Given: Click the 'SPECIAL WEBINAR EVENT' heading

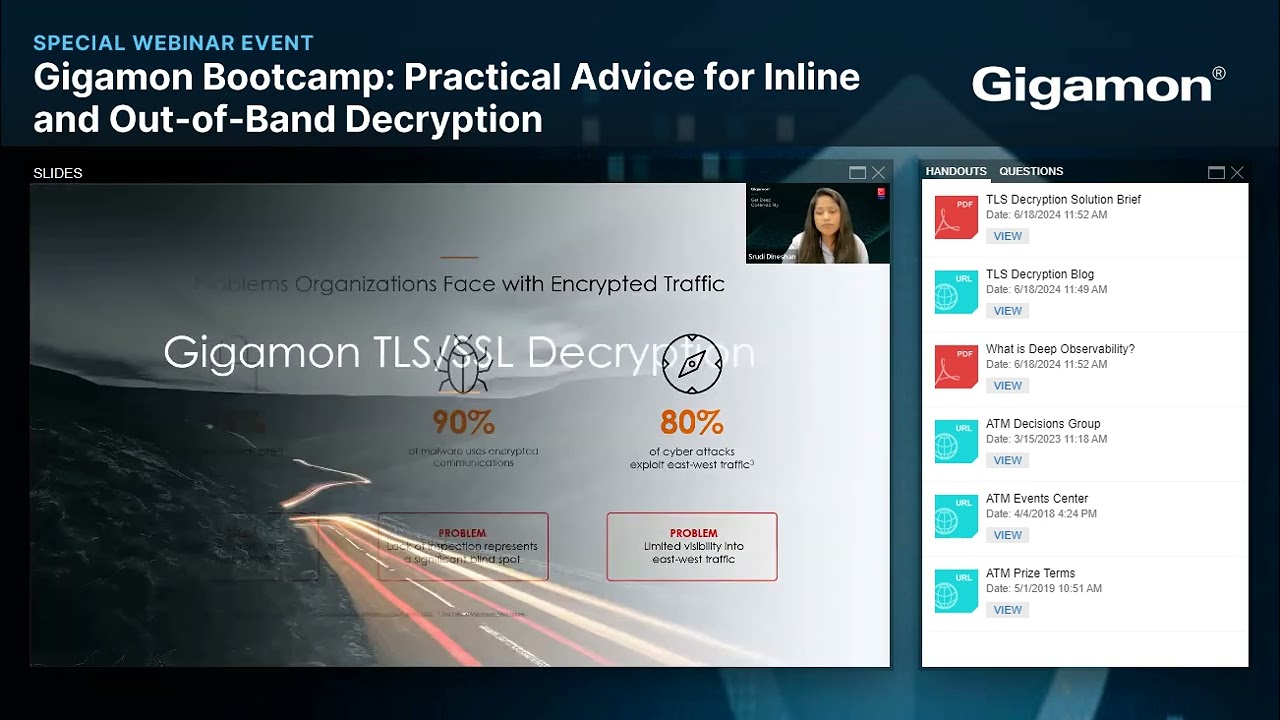Looking at the screenshot, I should (174, 43).
